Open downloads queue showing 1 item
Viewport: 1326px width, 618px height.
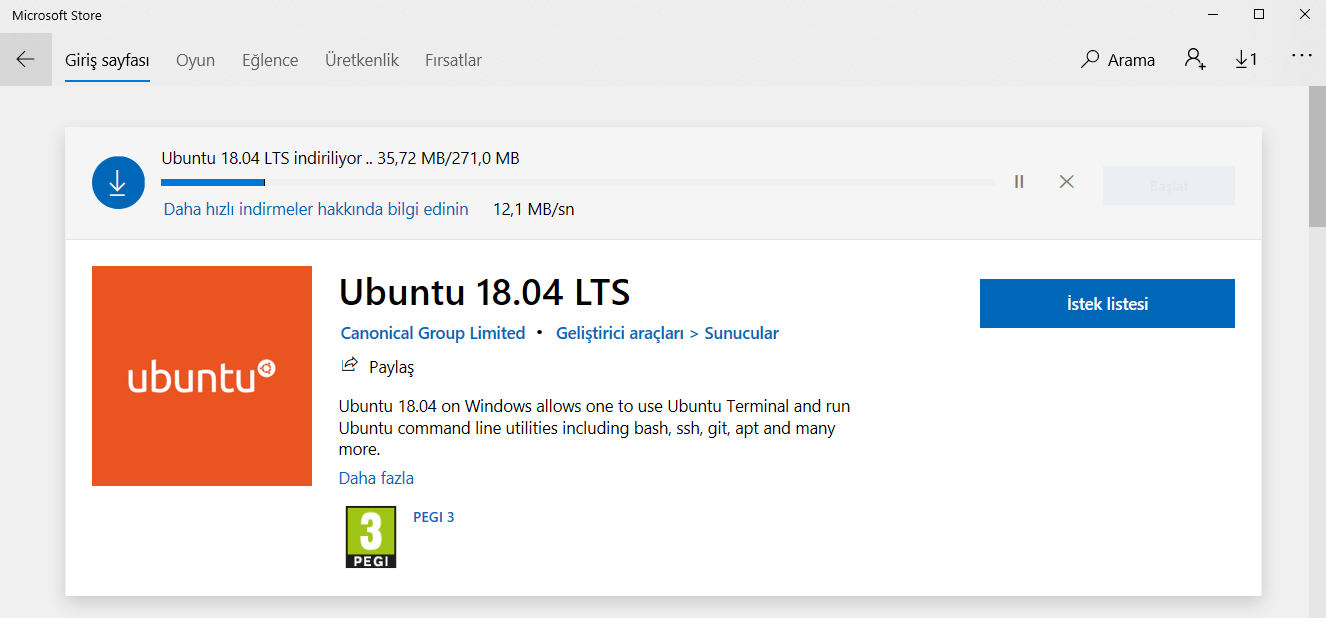pos(1246,60)
